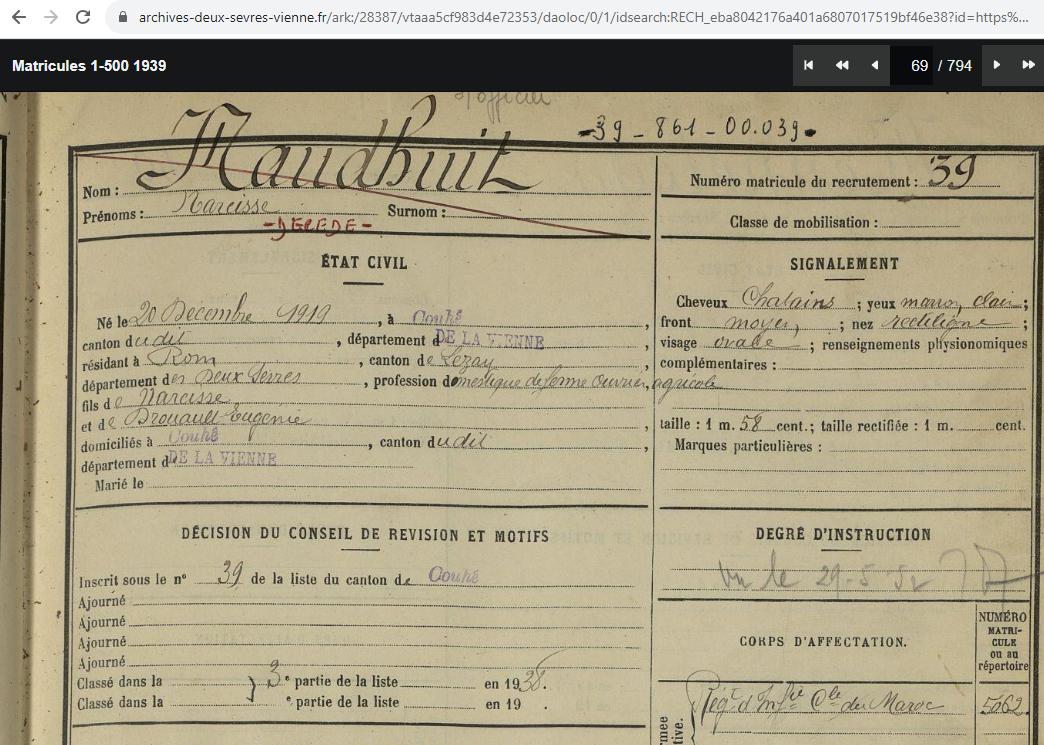Click the 'SIGNALEMENT' heading on the document
1044x745 pixels.
pyautogui.click(x=844, y=264)
